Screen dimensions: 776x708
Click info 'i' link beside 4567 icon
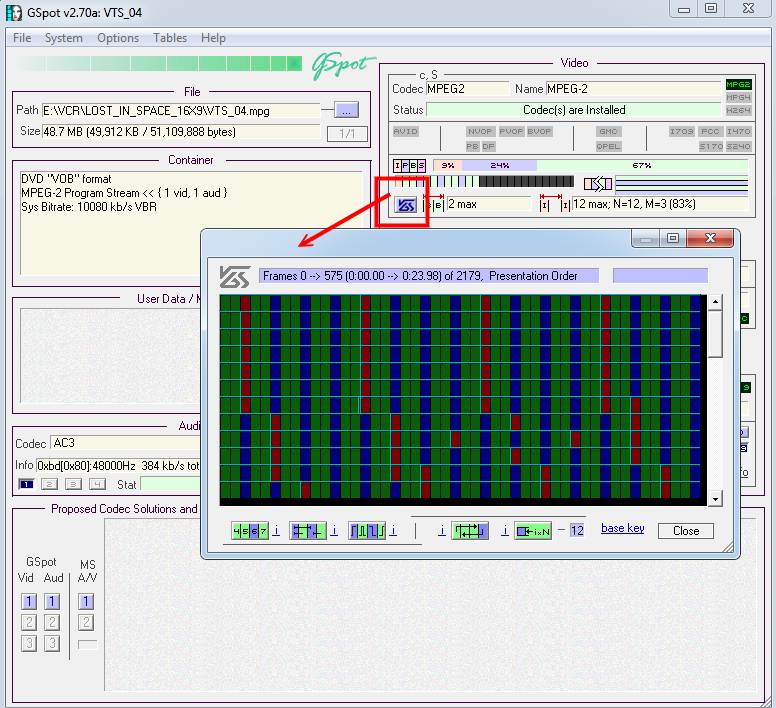[276, 531]
